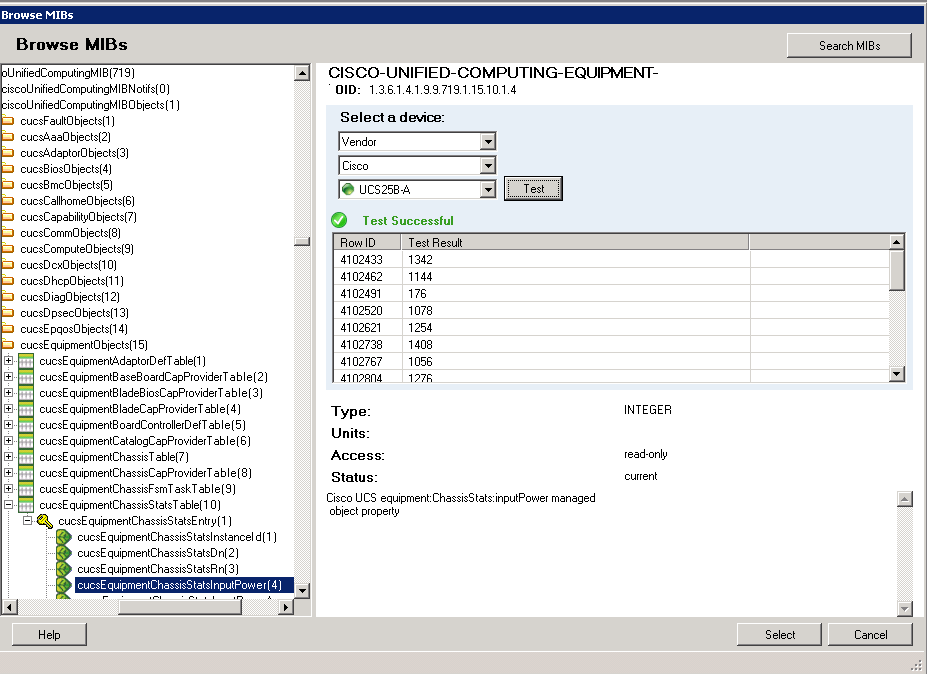Click the key icon of cucsEquipmentChassisStatsEntry(1)
This screenshot has height=674, width=927.
[45, 521]
